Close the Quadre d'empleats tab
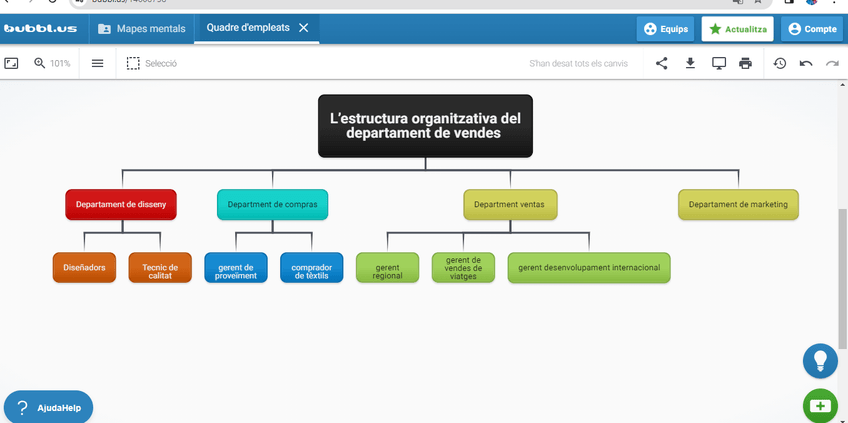Screen dimensions: 848x423 [304, 28]
